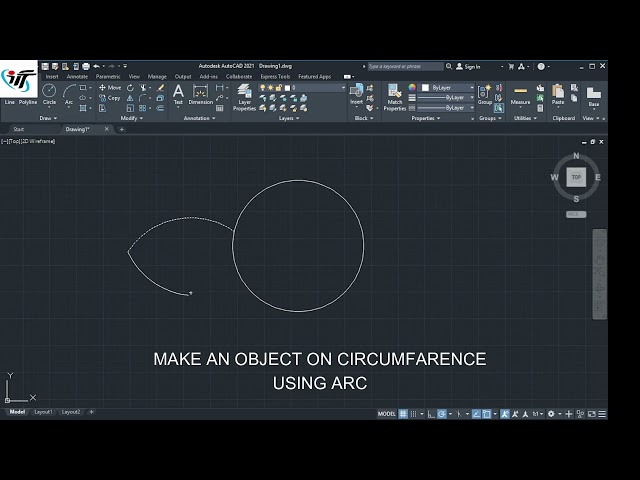Expand the Annotation panel
Image resolution: width=640 pixels, height=480 pixels.
(199, 118)
